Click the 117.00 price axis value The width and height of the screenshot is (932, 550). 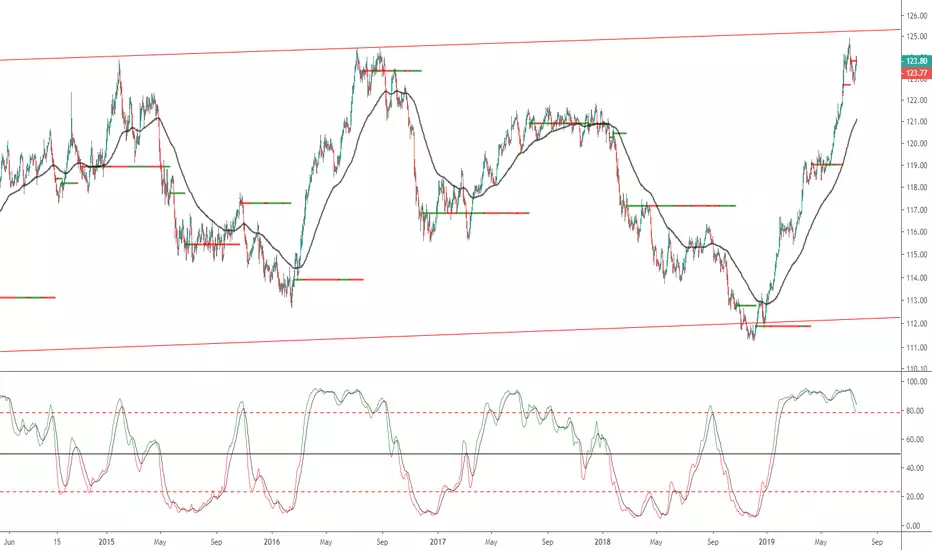[917, 210]
